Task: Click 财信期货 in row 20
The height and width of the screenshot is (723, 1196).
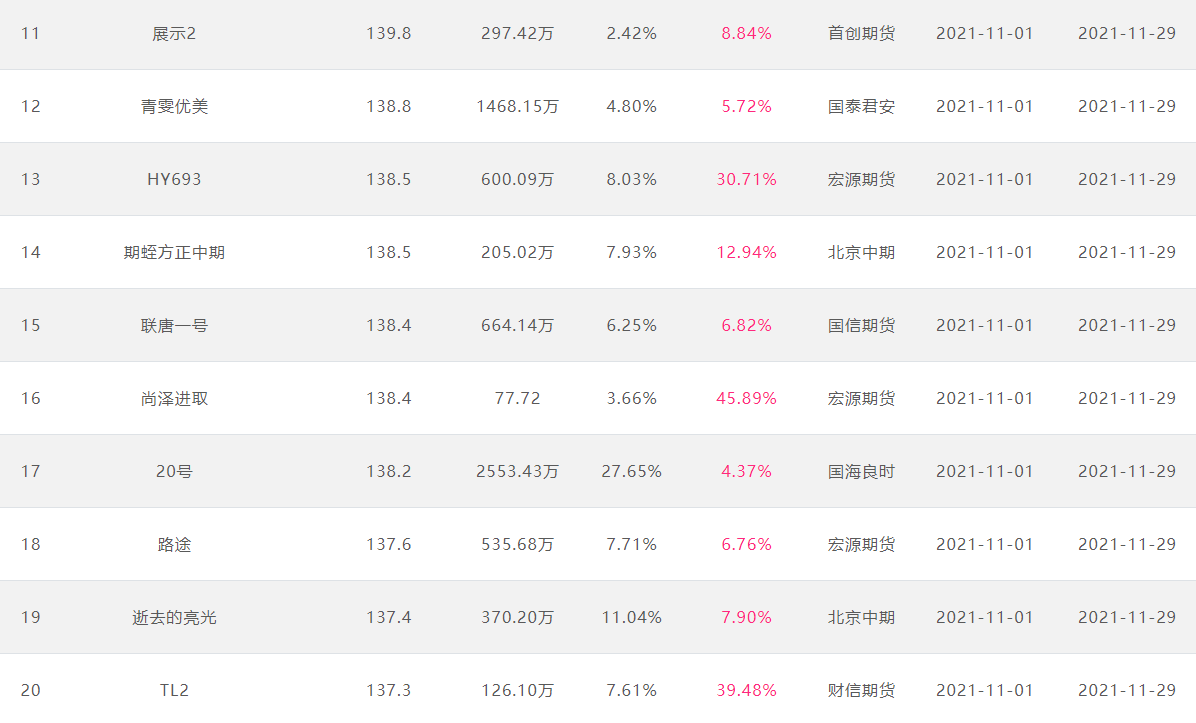Action: (861, 690)
